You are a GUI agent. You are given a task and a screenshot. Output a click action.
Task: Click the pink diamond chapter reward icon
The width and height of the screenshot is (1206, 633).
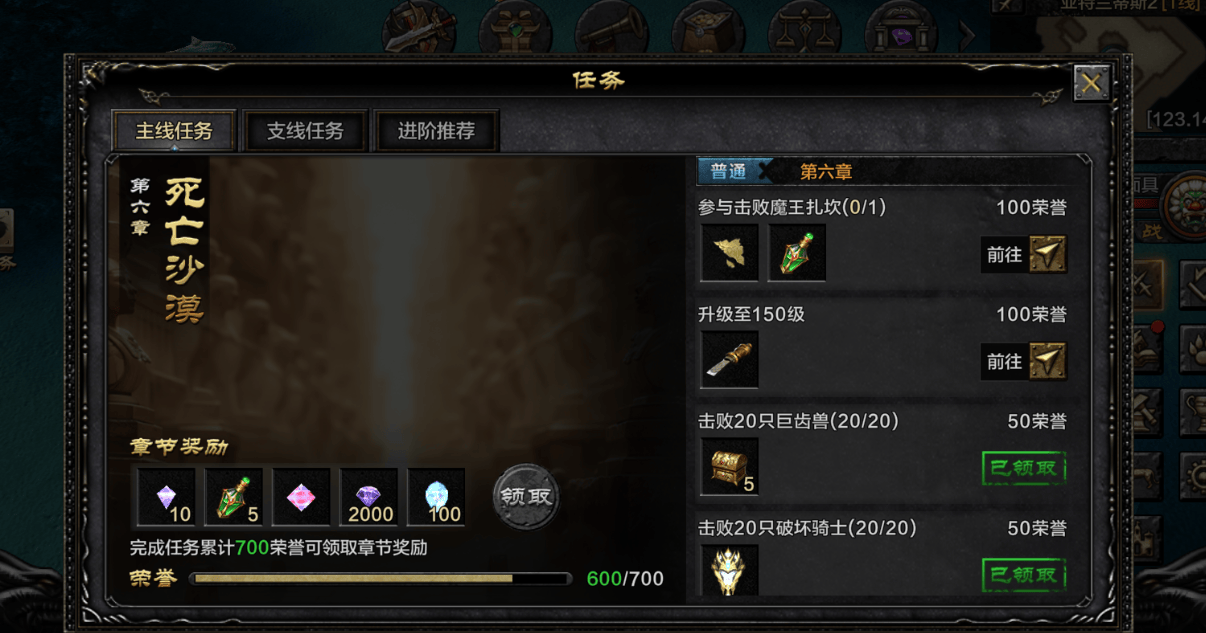click(x=301, y=497)
